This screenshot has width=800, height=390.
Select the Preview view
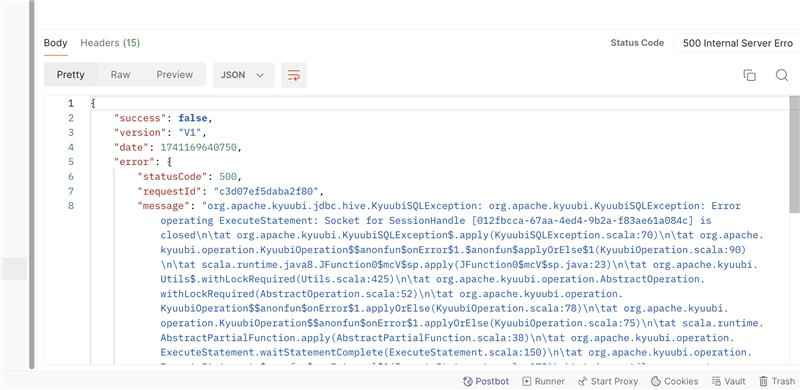click(174, 75)
